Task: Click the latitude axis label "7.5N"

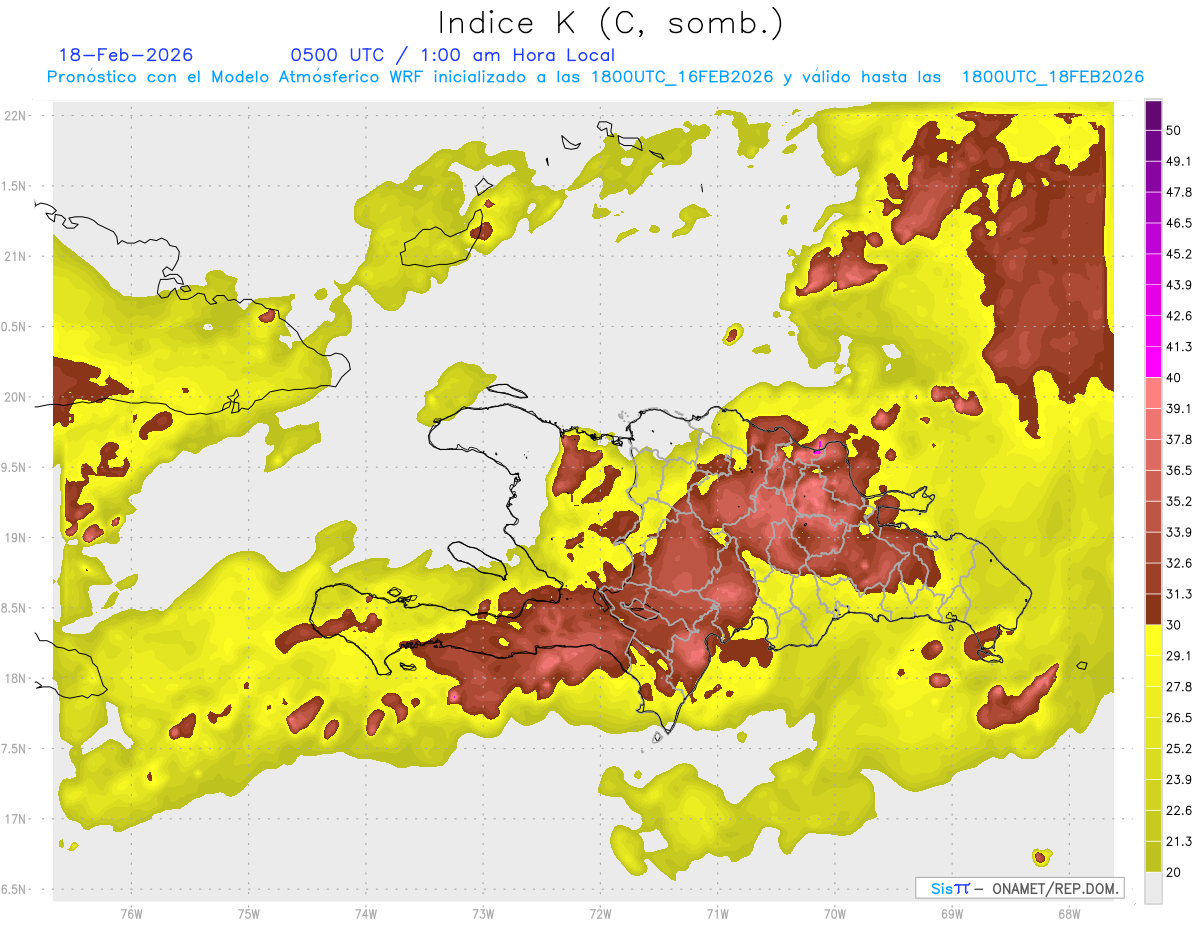Action: click(15, 749)
